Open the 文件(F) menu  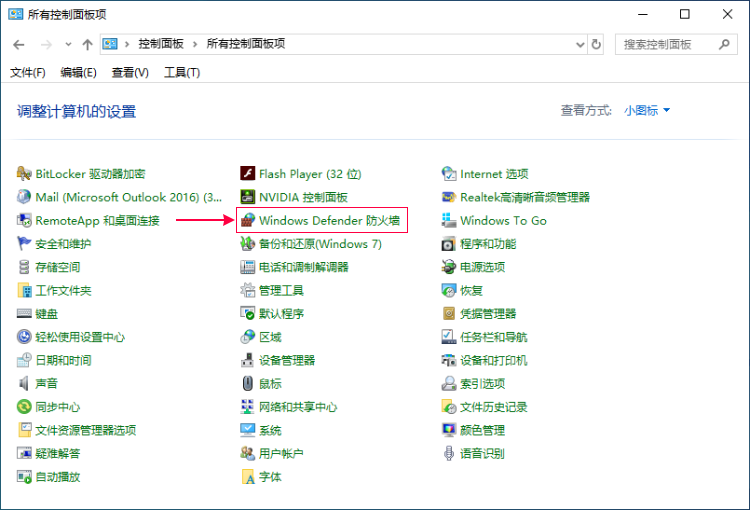pos(28,72)
